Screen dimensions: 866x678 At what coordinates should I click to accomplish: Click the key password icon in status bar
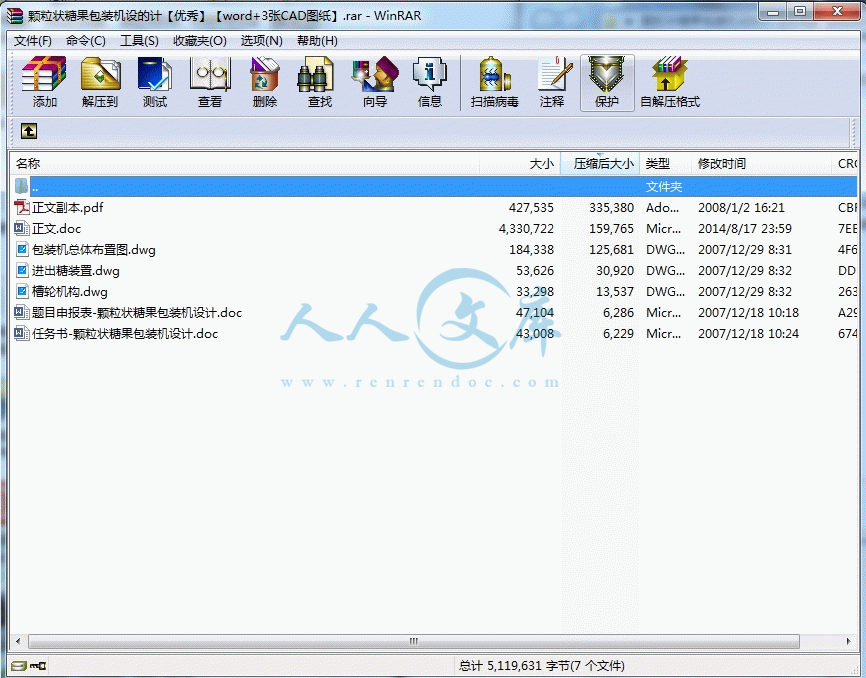click(38, 666)
